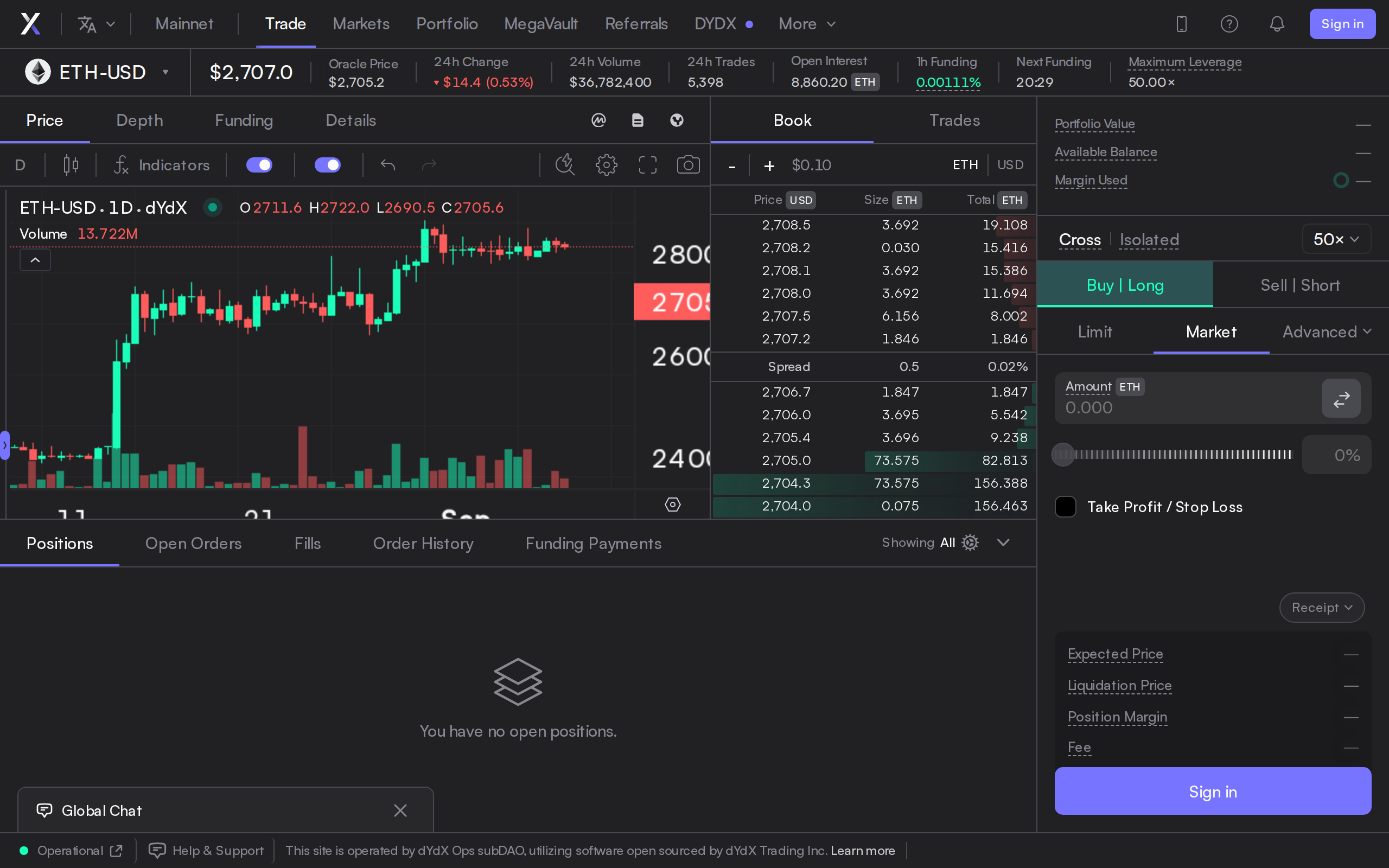
Task: Select Sell | Short side
Action: (1300, 285)
